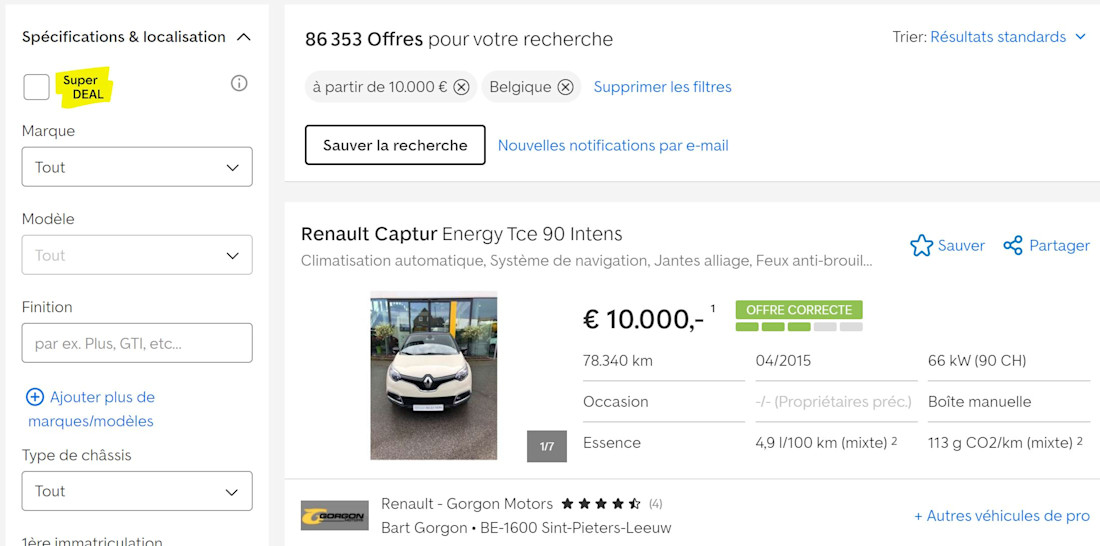Click the Partager share icon

pyautogui.click(x=1012, y=246)
